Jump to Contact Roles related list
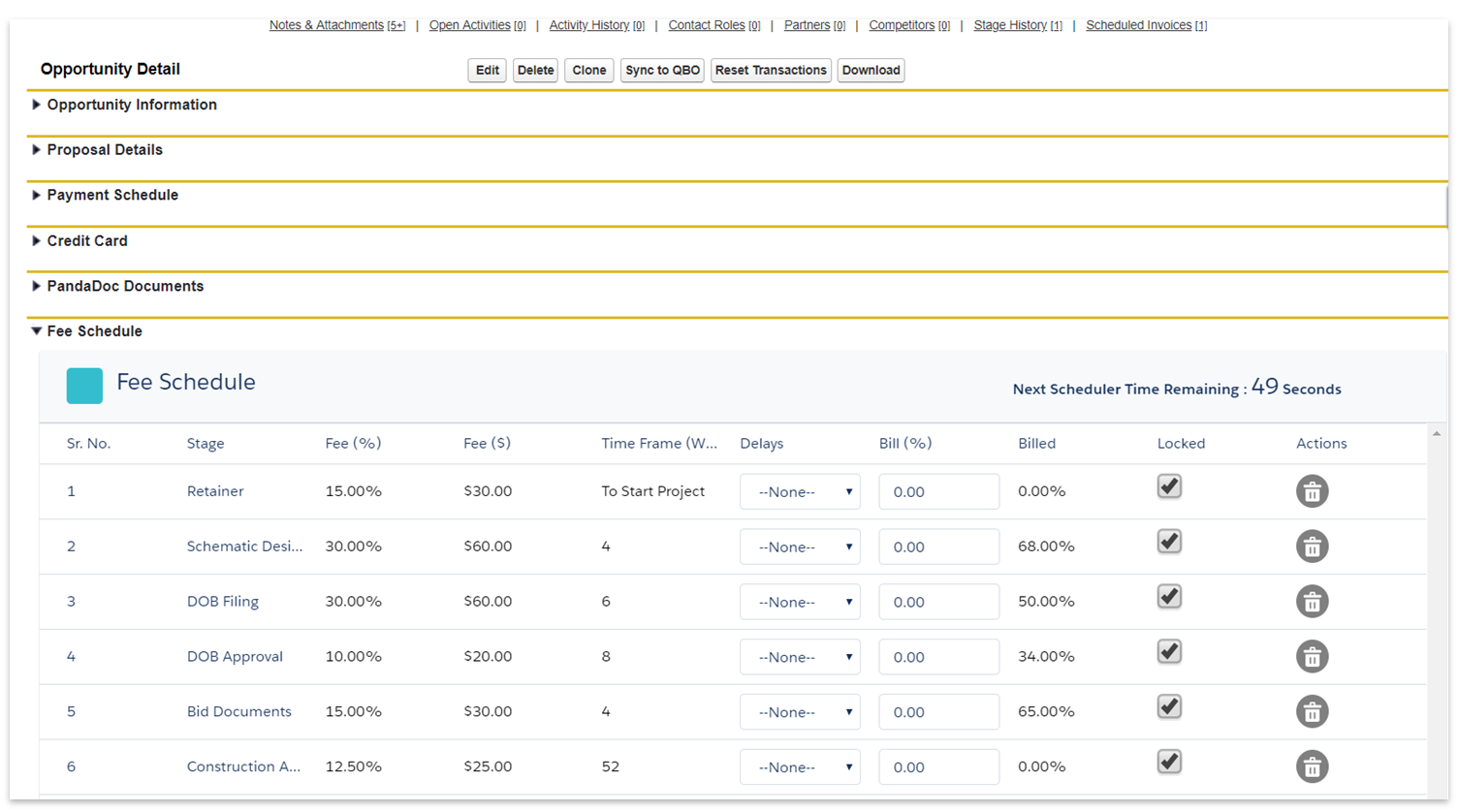This screenshot has width=1458, height=812. [x=713, y=25]
